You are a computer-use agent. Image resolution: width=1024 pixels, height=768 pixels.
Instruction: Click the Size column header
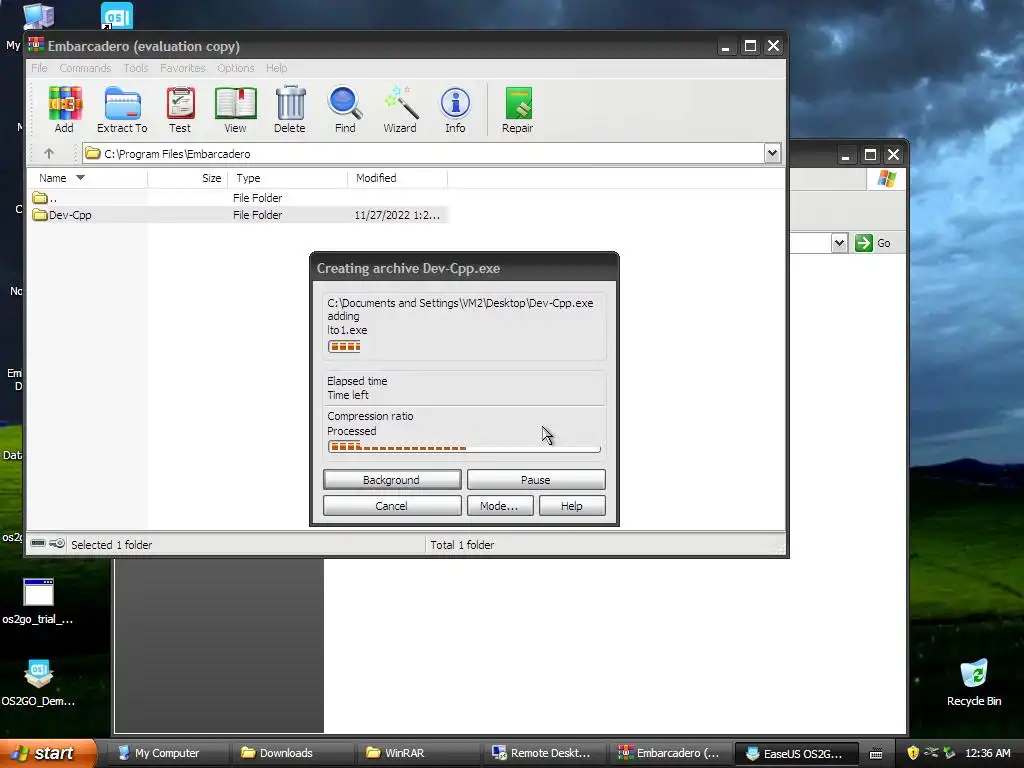187,178
